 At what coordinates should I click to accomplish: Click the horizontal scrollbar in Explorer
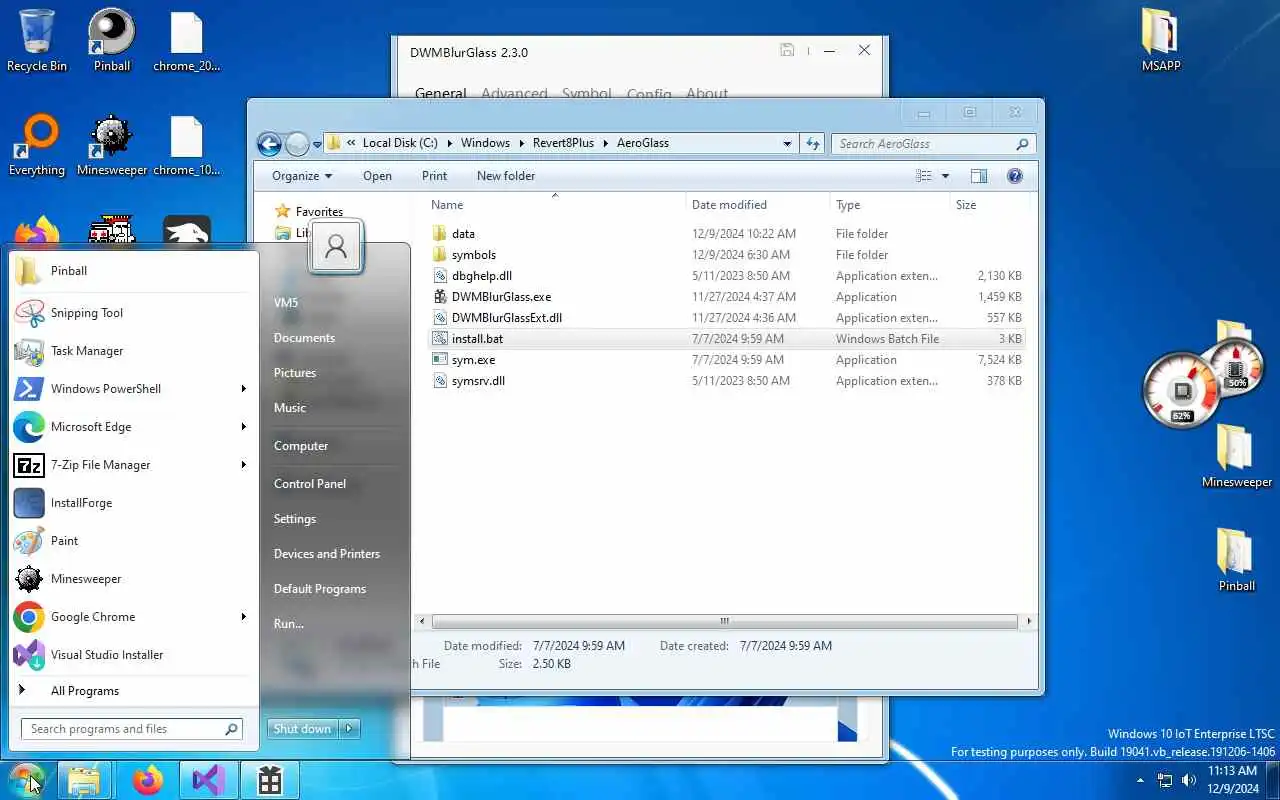point(724,621)
